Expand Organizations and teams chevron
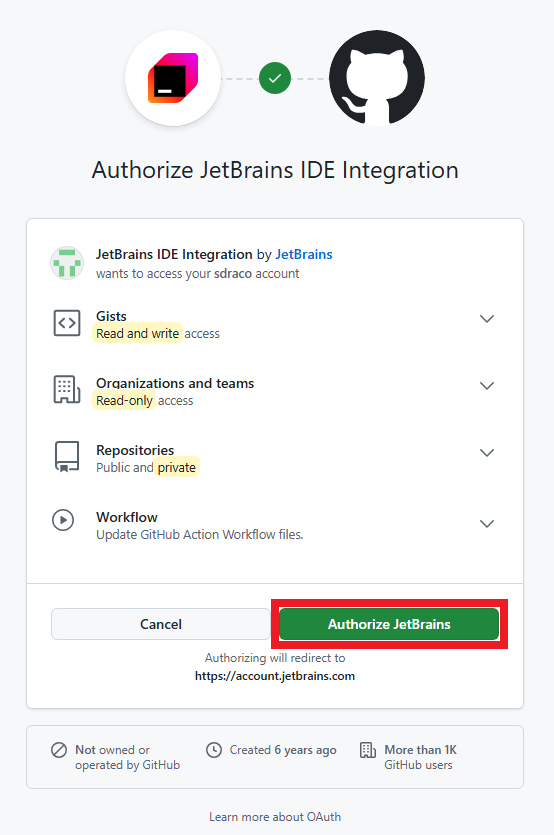The image size is (554, 835). [x=487, y=386]
